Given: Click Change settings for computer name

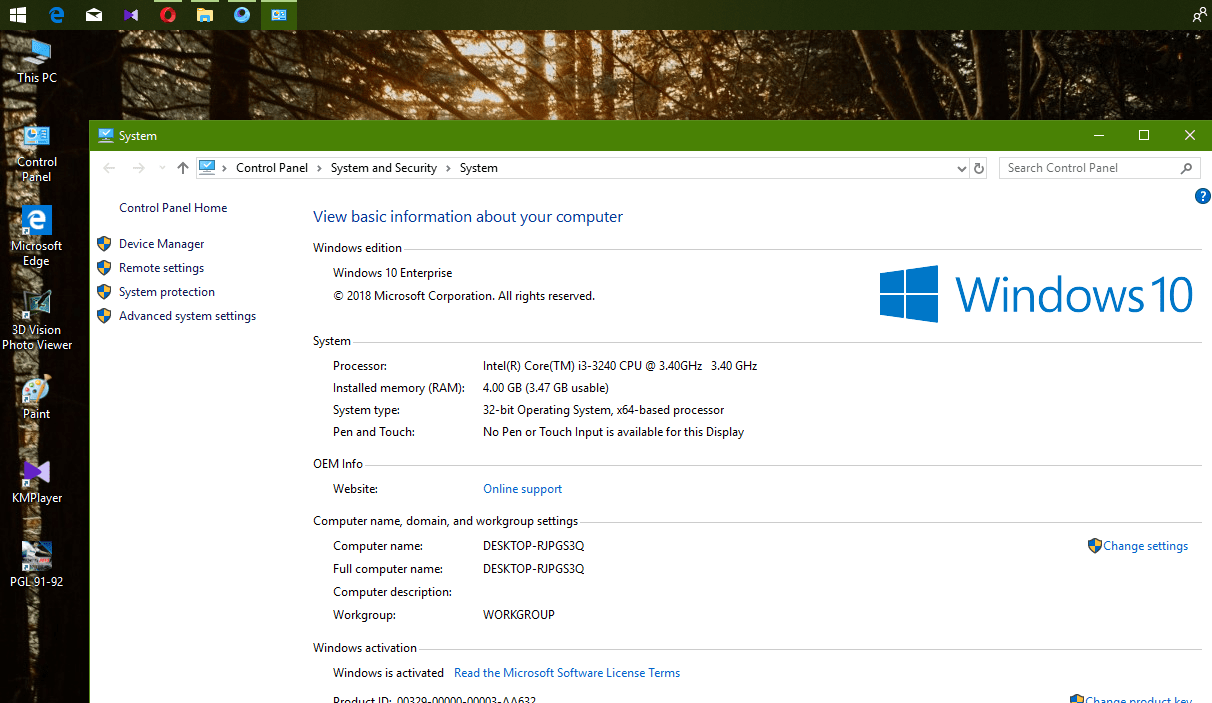Looking at the screenshot, I should 1145,546.
